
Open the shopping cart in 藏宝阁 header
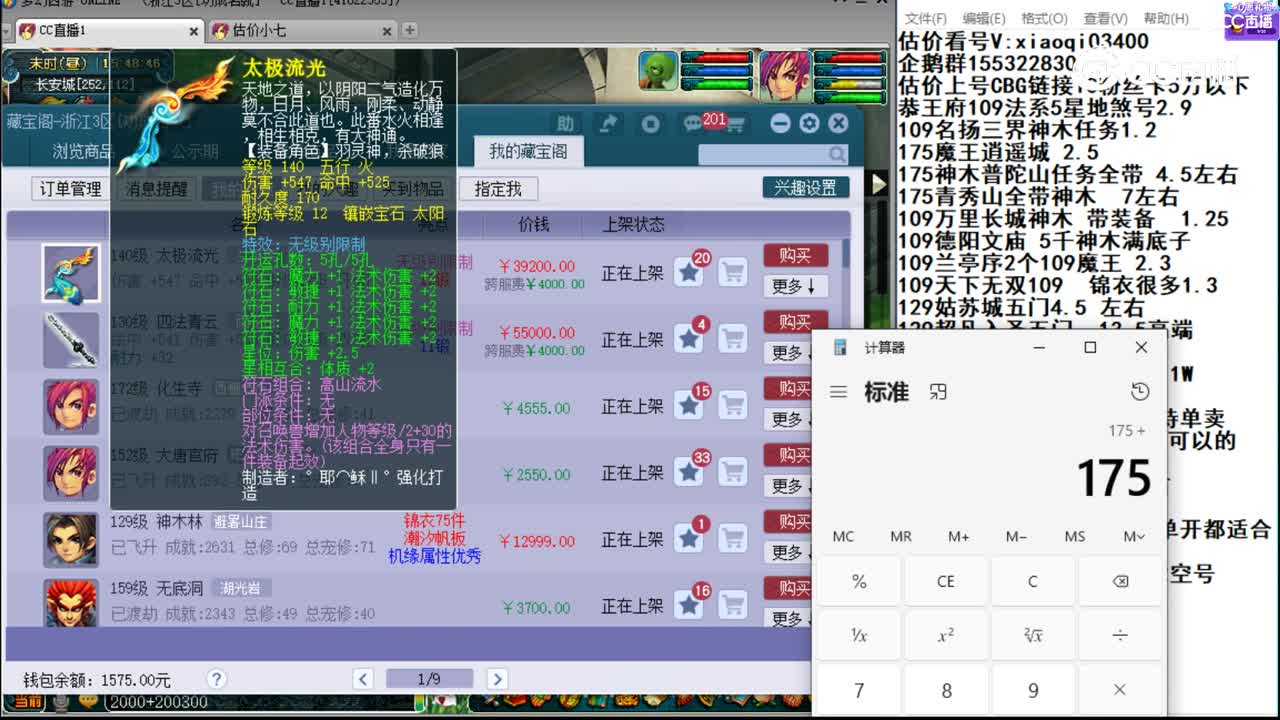coord(736,125)
